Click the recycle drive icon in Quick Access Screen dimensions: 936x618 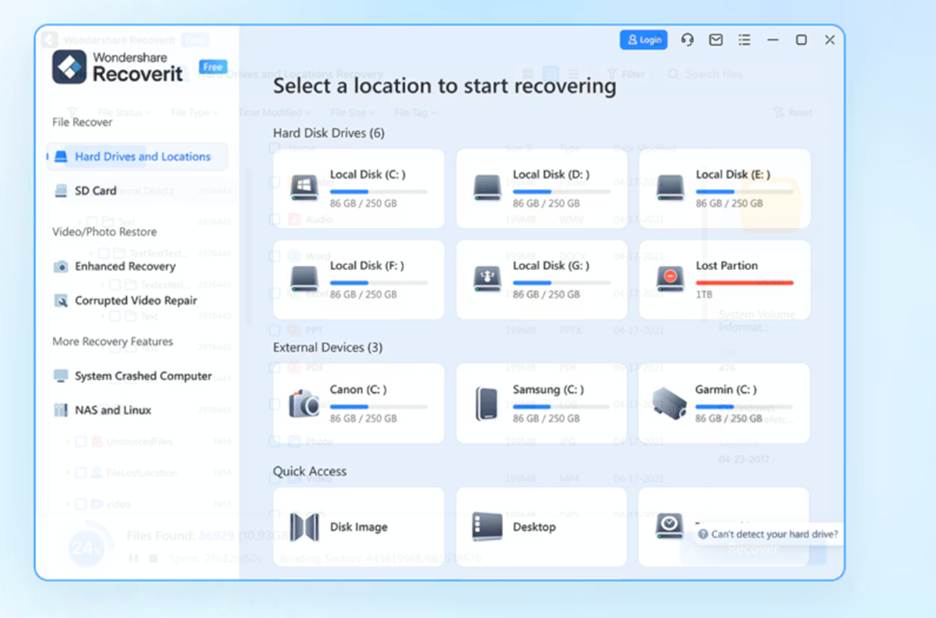coord(669,525)
